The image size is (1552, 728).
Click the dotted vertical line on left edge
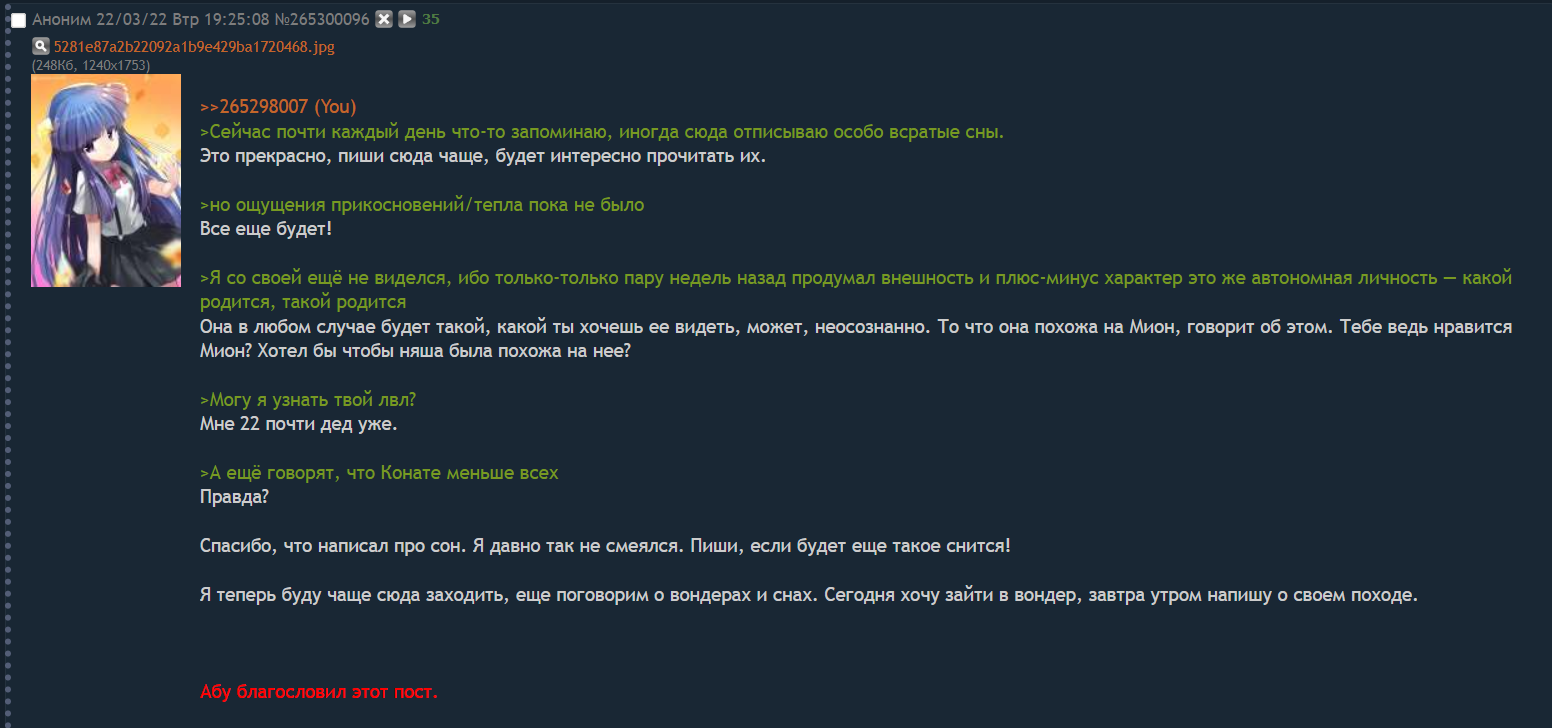[x=6, y=400]
